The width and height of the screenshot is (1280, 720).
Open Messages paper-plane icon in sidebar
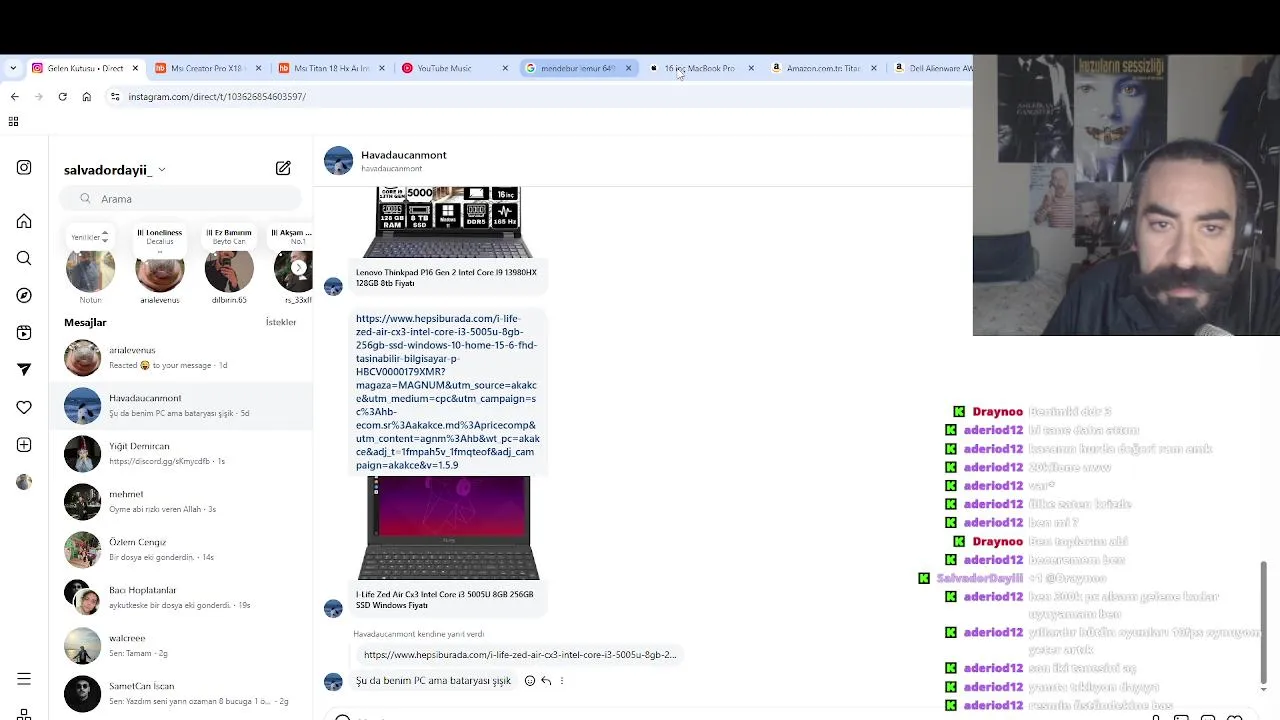pos(24,369)
